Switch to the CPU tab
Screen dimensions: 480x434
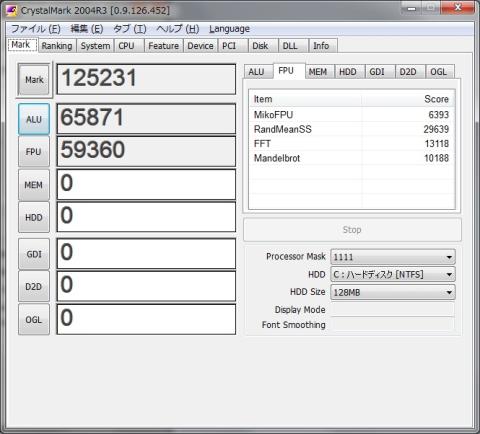(130, 46)
